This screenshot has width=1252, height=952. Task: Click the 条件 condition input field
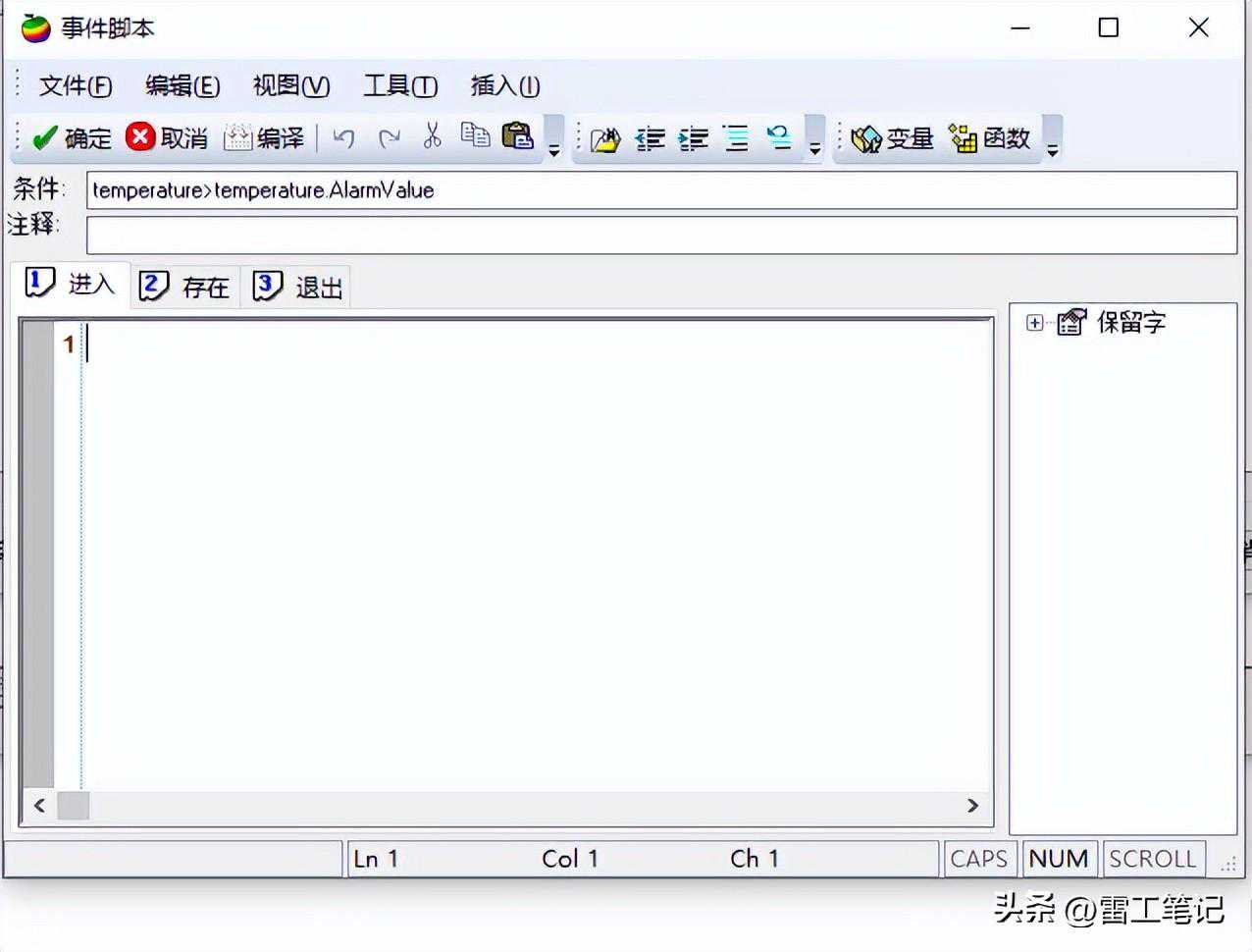click(661, 190)
